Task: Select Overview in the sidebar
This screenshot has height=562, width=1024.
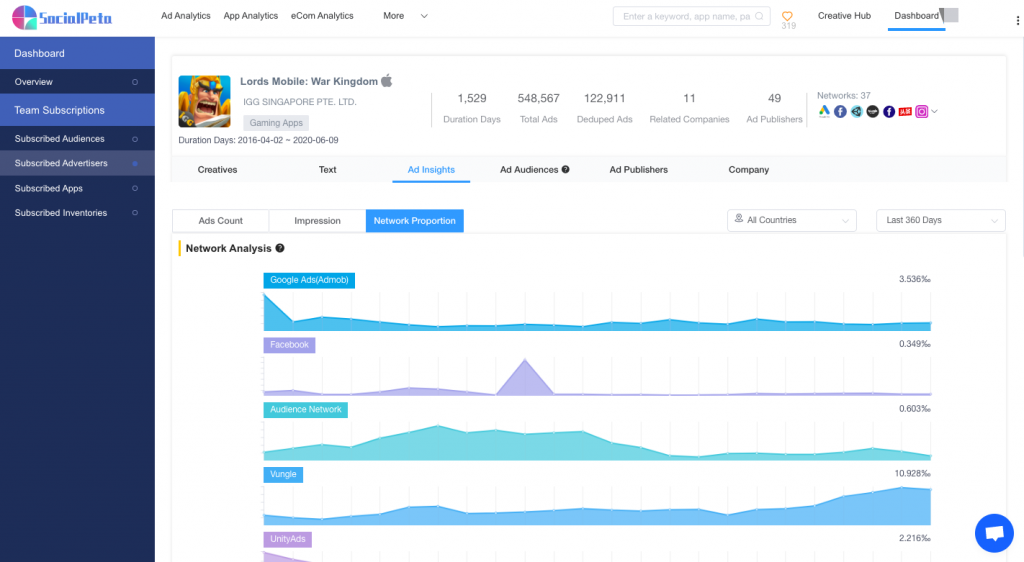Action: [77, 82]
